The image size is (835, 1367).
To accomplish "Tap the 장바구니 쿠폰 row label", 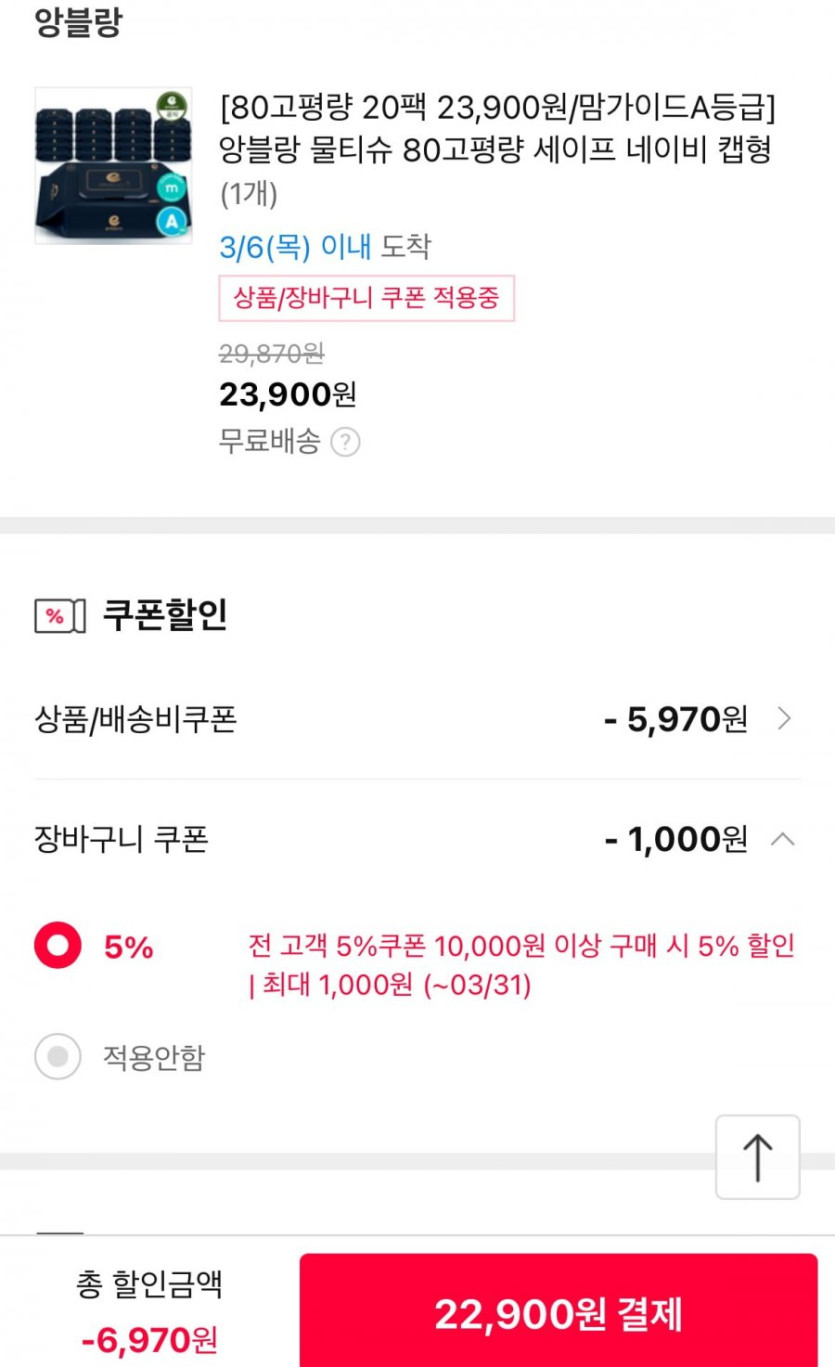I will (x=121, y=839).
